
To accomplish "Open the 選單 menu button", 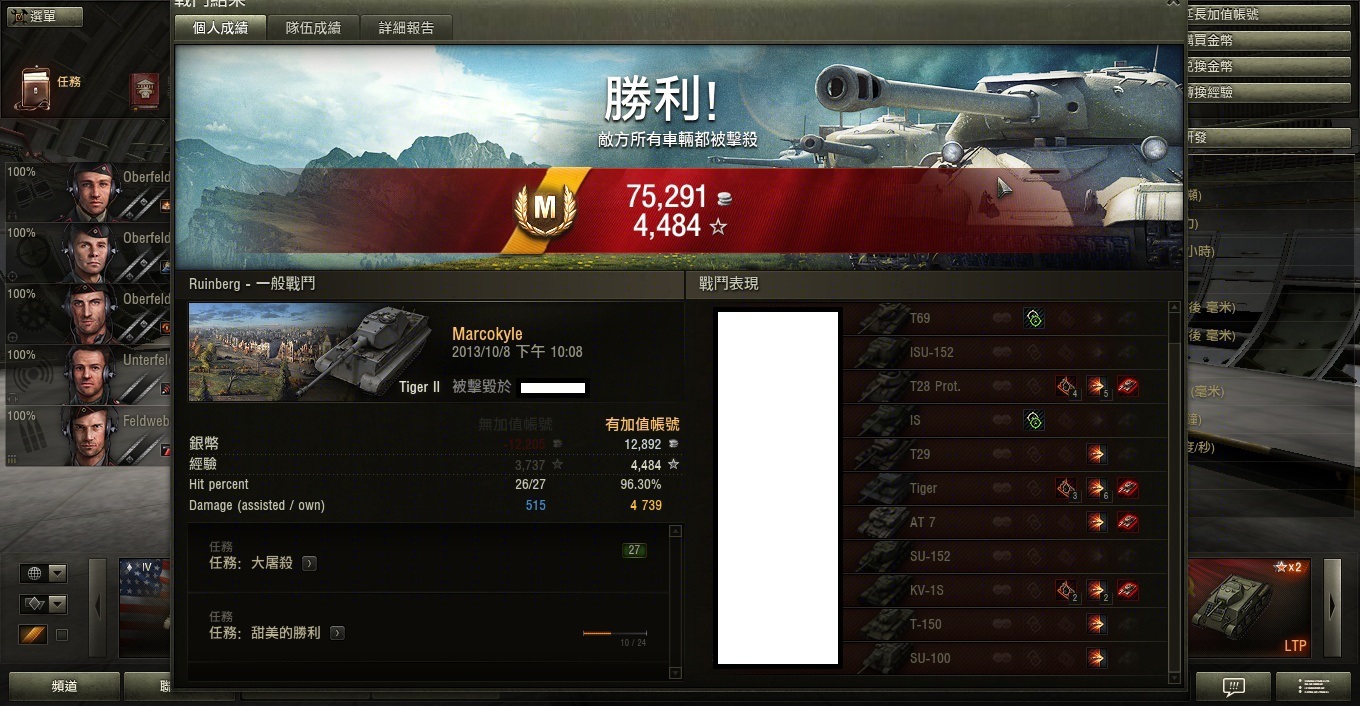I will point(44,16).
